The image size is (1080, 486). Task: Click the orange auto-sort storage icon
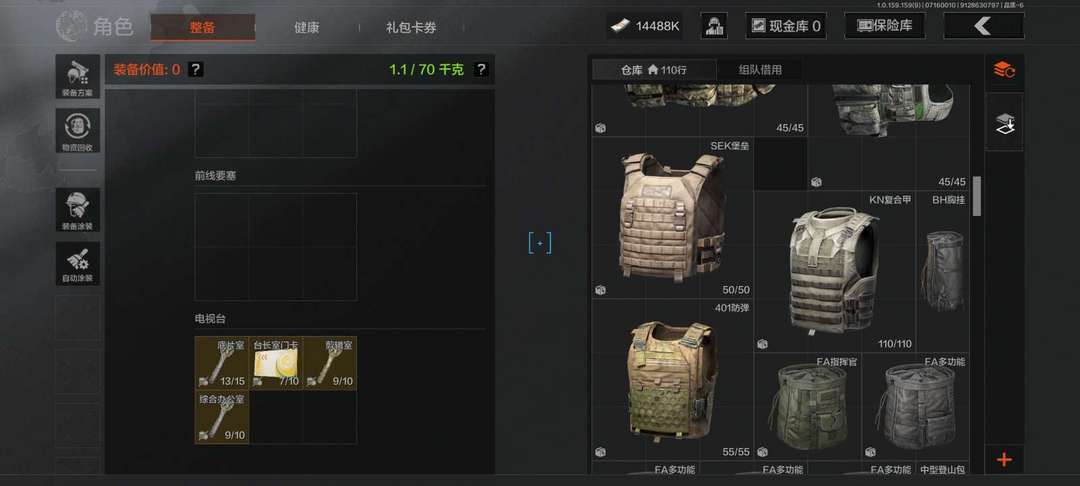click(1004, 70)
